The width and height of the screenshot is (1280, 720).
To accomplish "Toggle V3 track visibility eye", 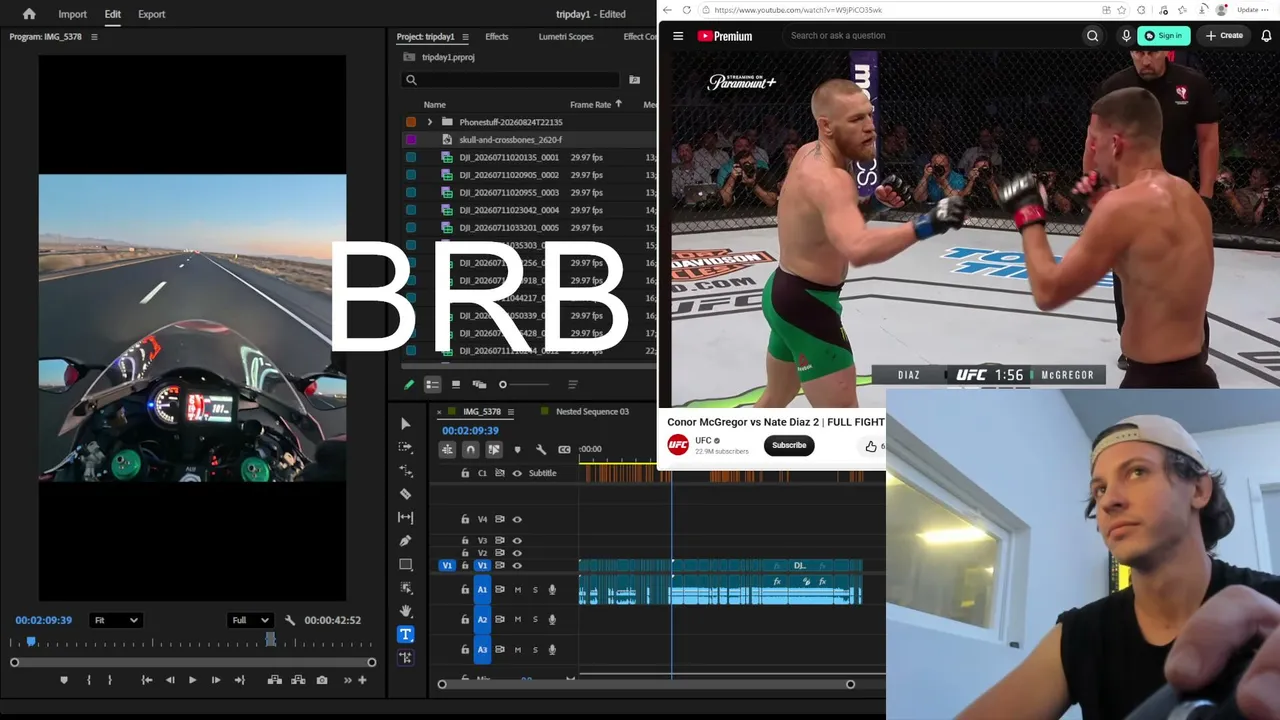I will pos(517,541).
